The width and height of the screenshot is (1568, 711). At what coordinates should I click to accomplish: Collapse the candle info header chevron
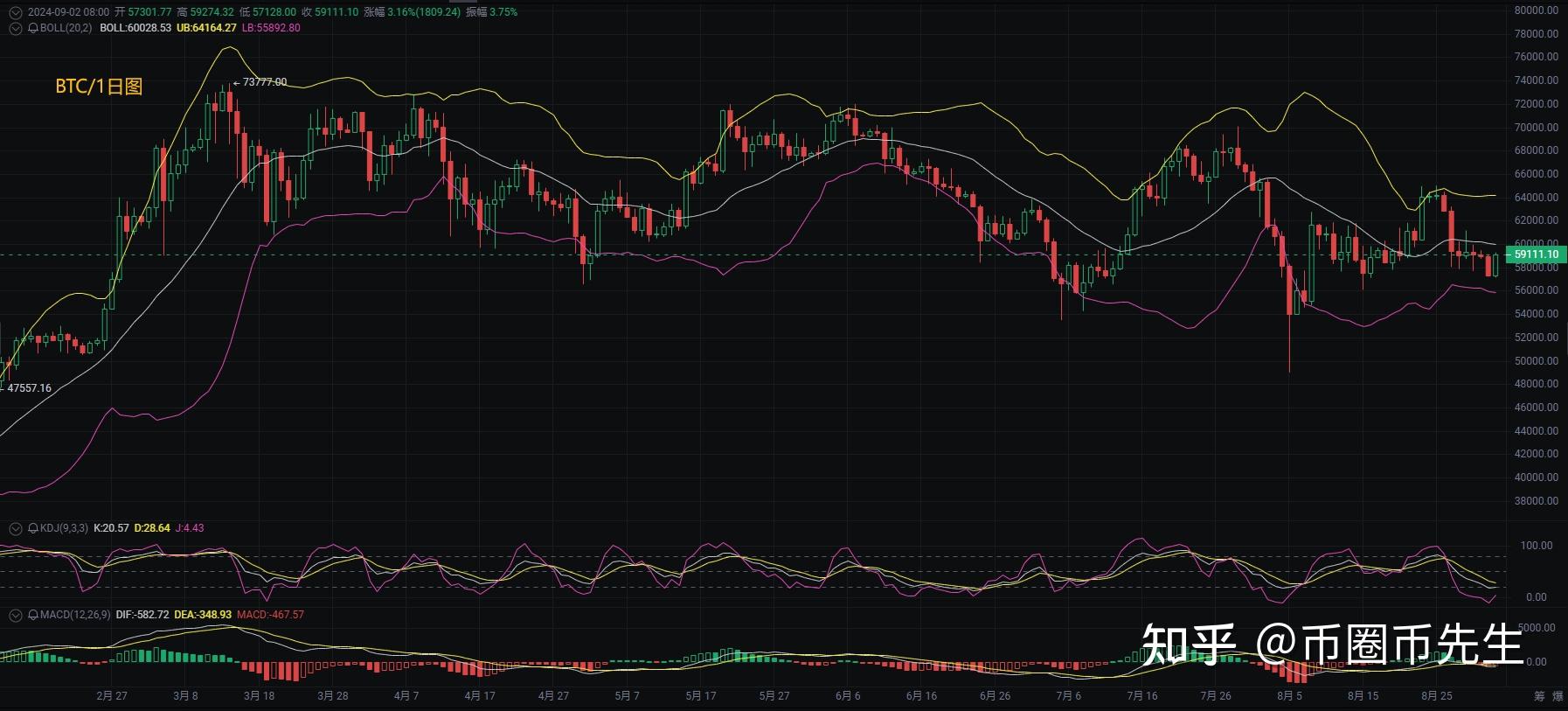coord(15,12)
